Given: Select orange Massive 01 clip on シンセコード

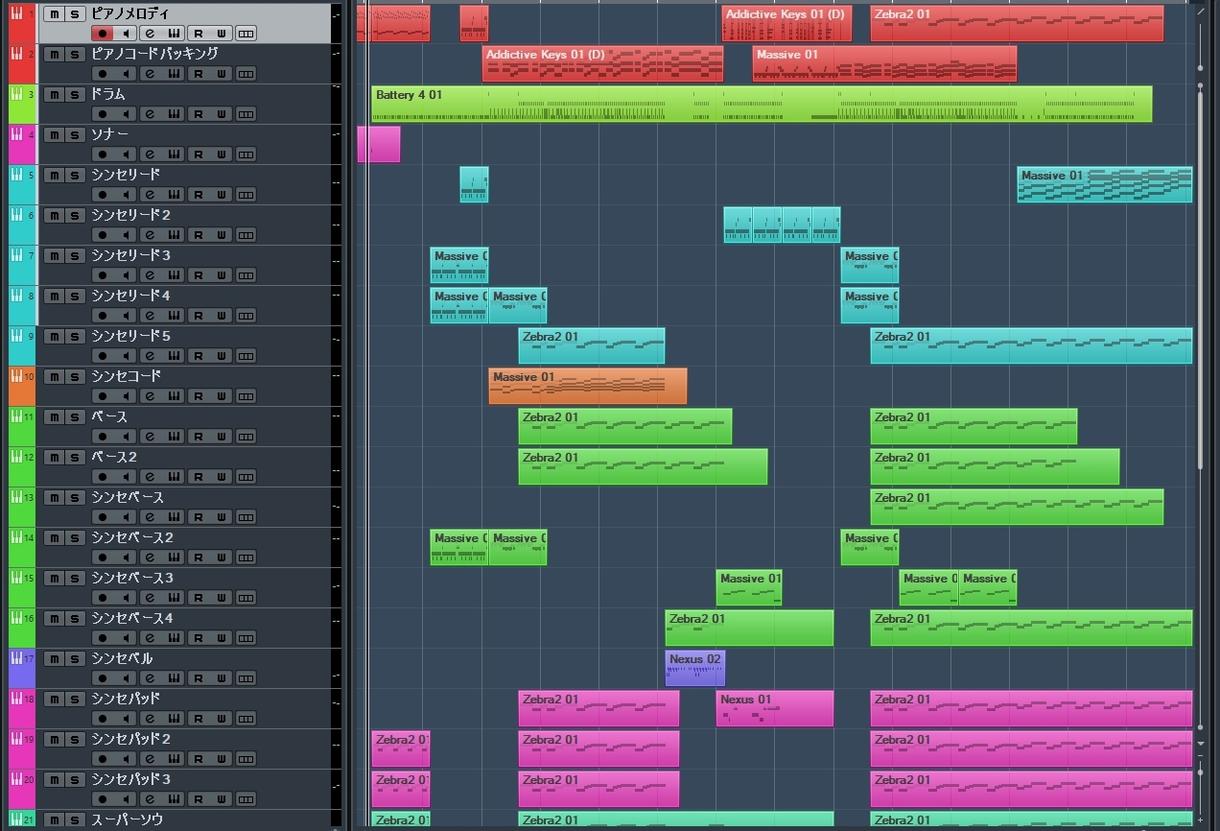Looking at the screenshot, I should point(588,386).
